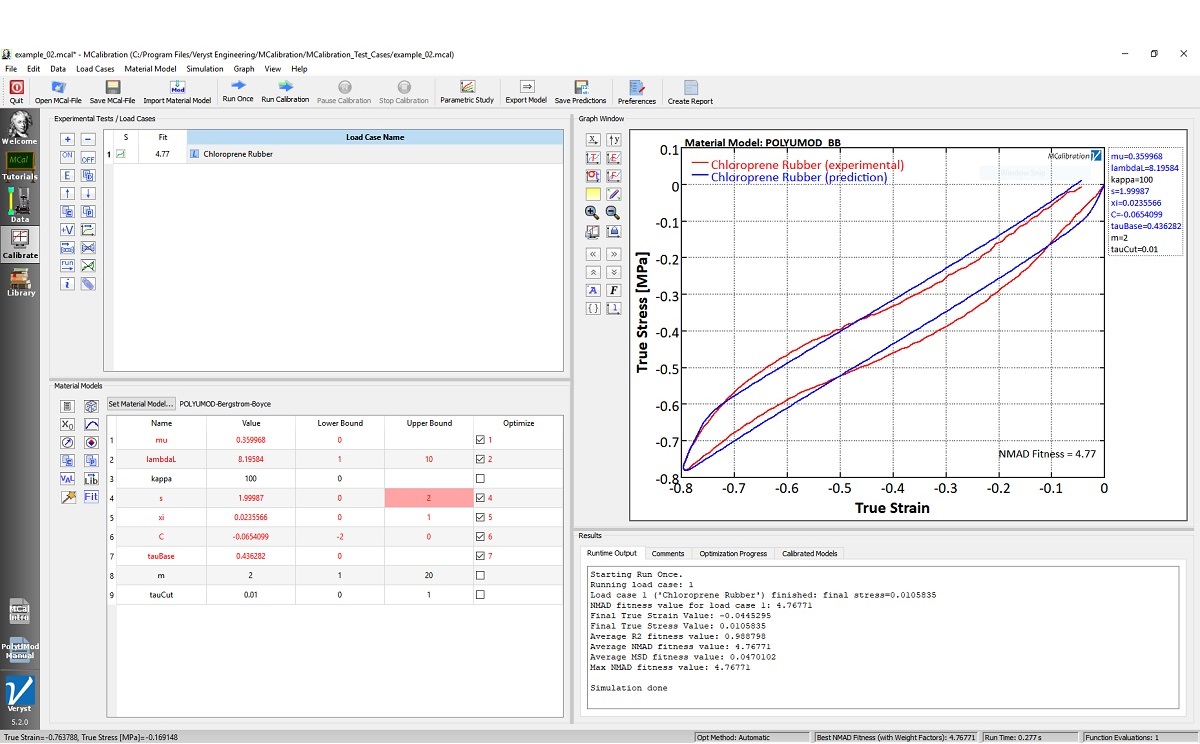Zoom out on the graph with magnifier minus

[x=613, y=212]
